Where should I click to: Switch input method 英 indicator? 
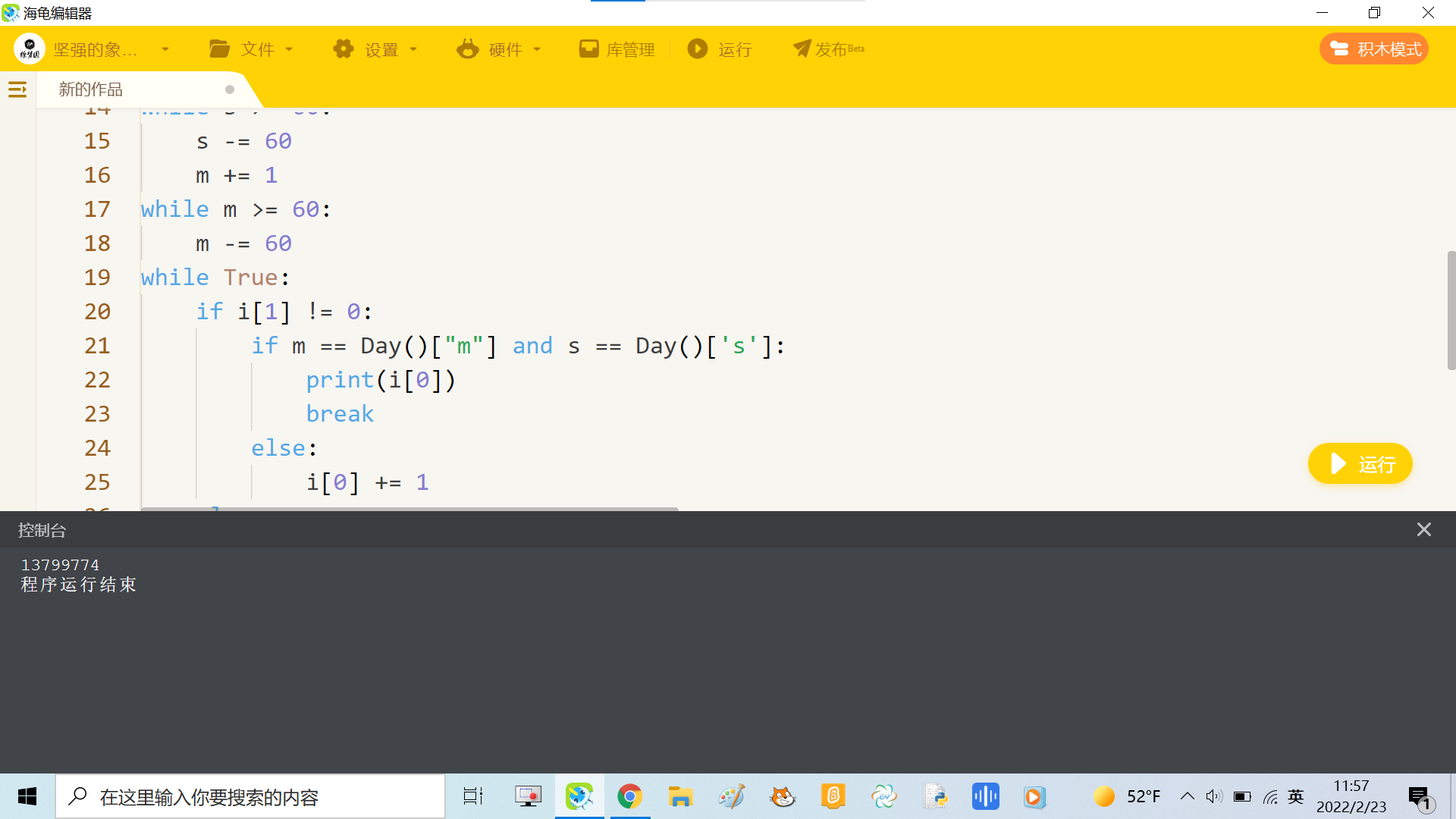coord(1296,796)
